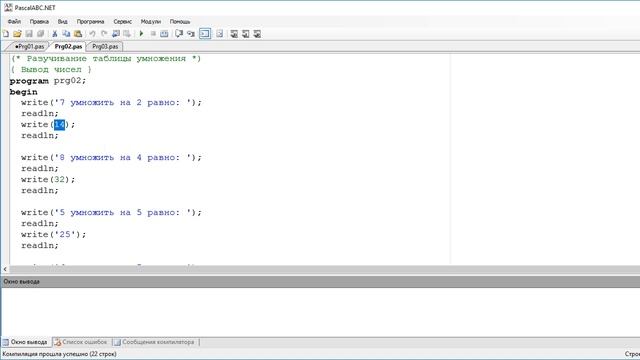Image resolution: width=640 pixels, height=360 pixels.
Task: Click on the 'begin' keyword
Action: 24,92
